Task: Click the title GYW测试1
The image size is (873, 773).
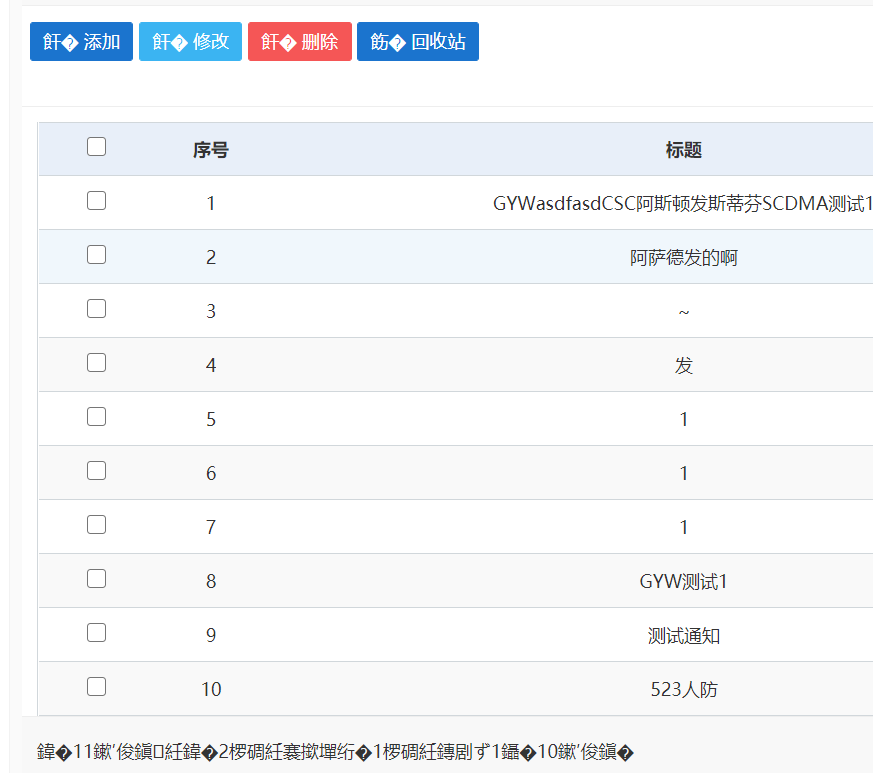Action: pos(683,581)
